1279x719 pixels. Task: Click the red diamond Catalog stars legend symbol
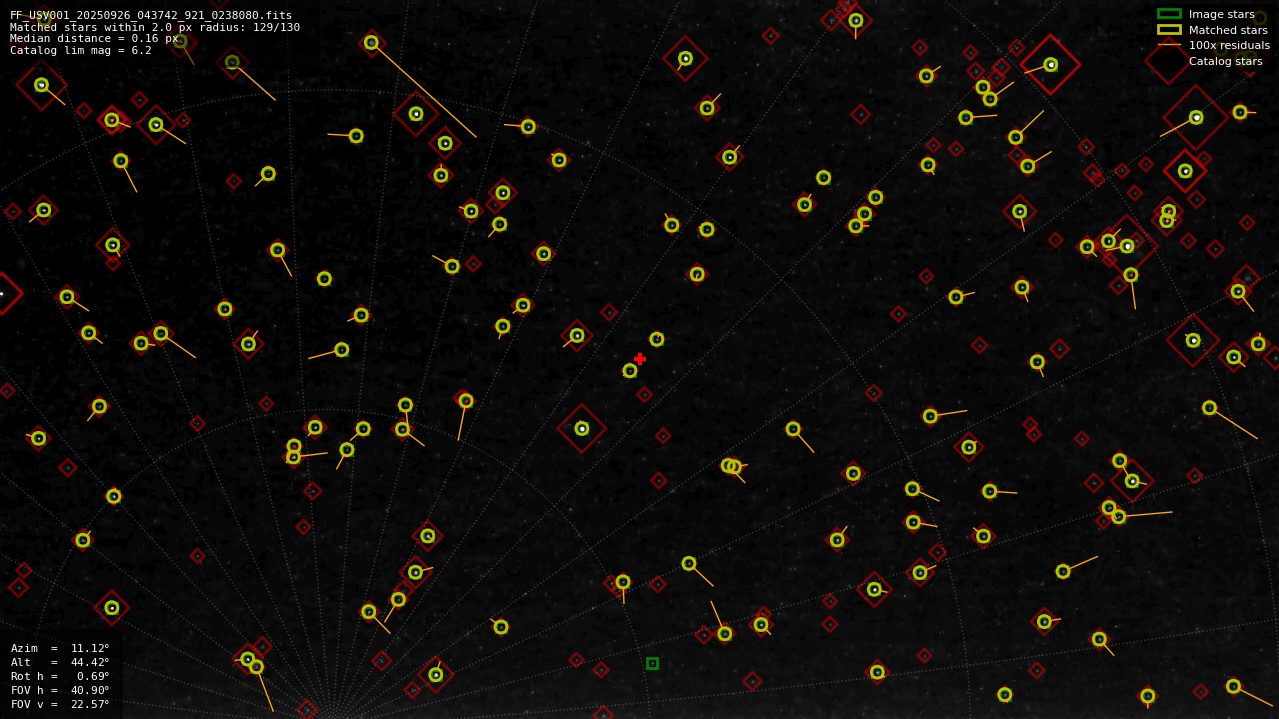(1169, 61)
